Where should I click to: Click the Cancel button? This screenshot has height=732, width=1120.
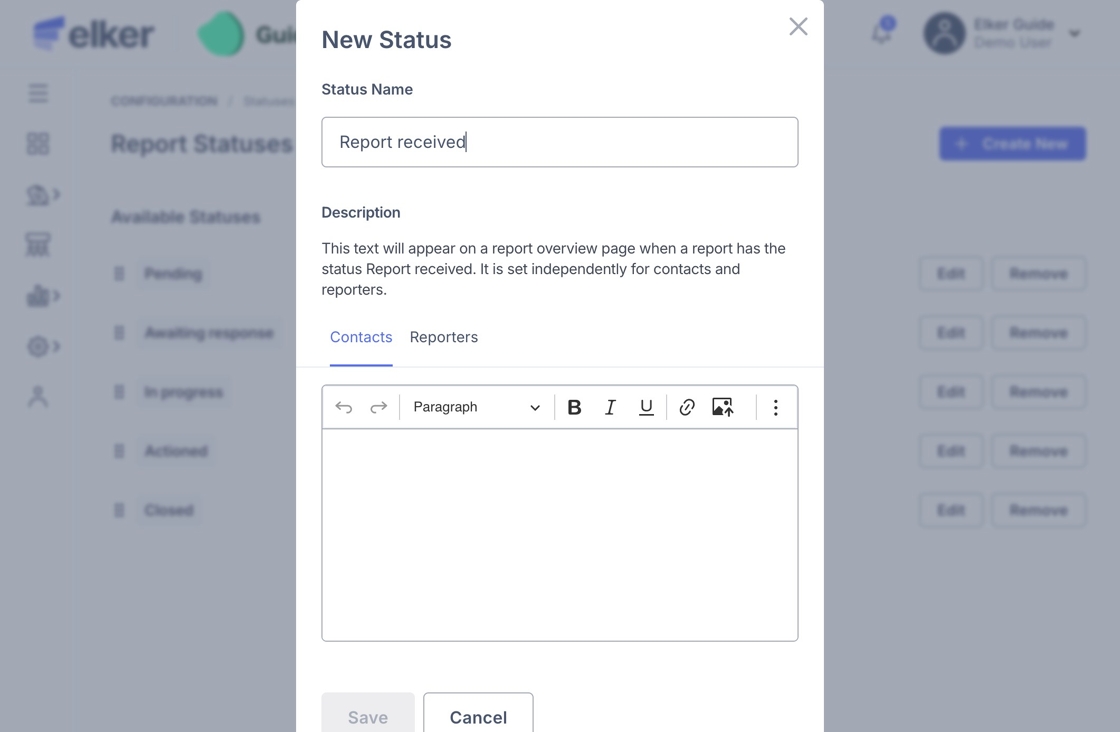pos(478,716)
